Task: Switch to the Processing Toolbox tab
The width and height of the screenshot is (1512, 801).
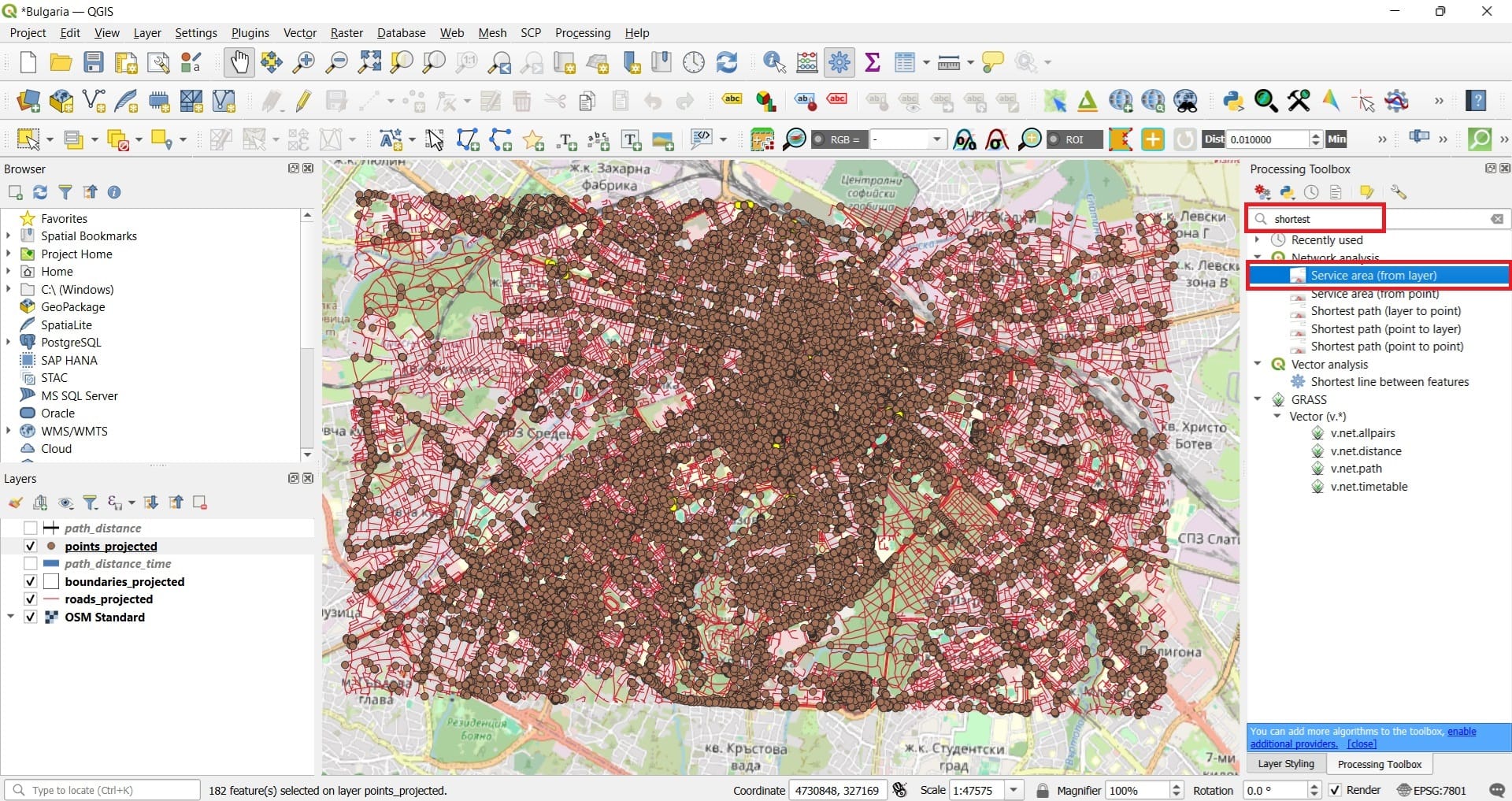Action: (1380, 764)
